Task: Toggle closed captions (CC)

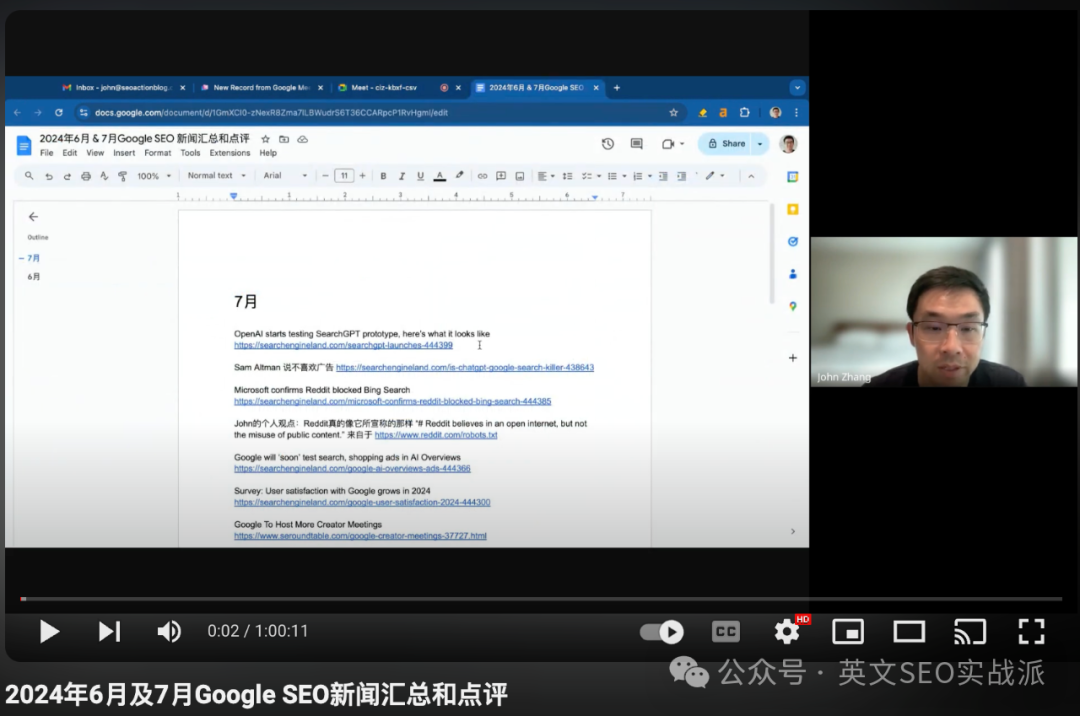Action: [x=725, y=631]
